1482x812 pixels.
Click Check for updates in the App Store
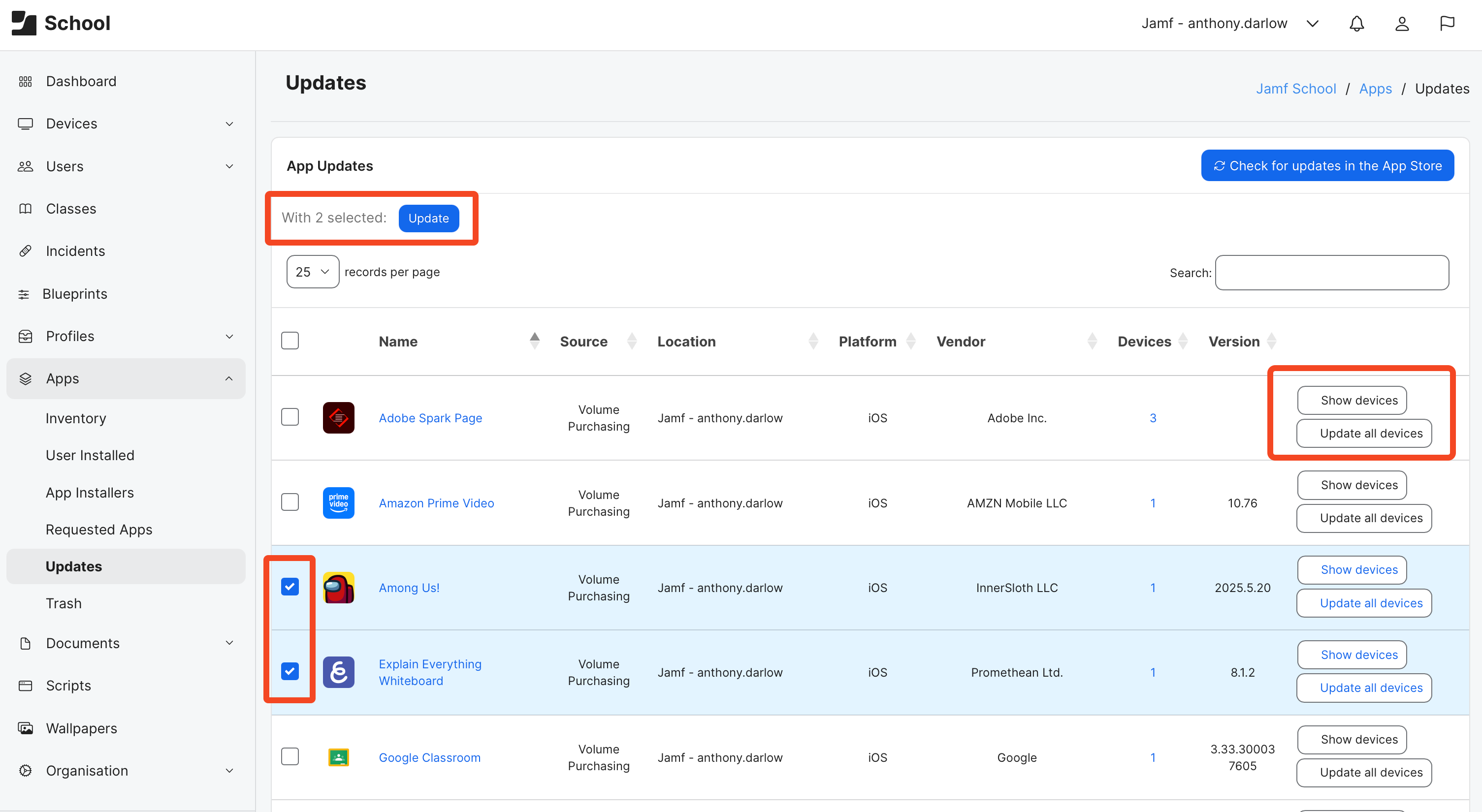point(1327,166)
